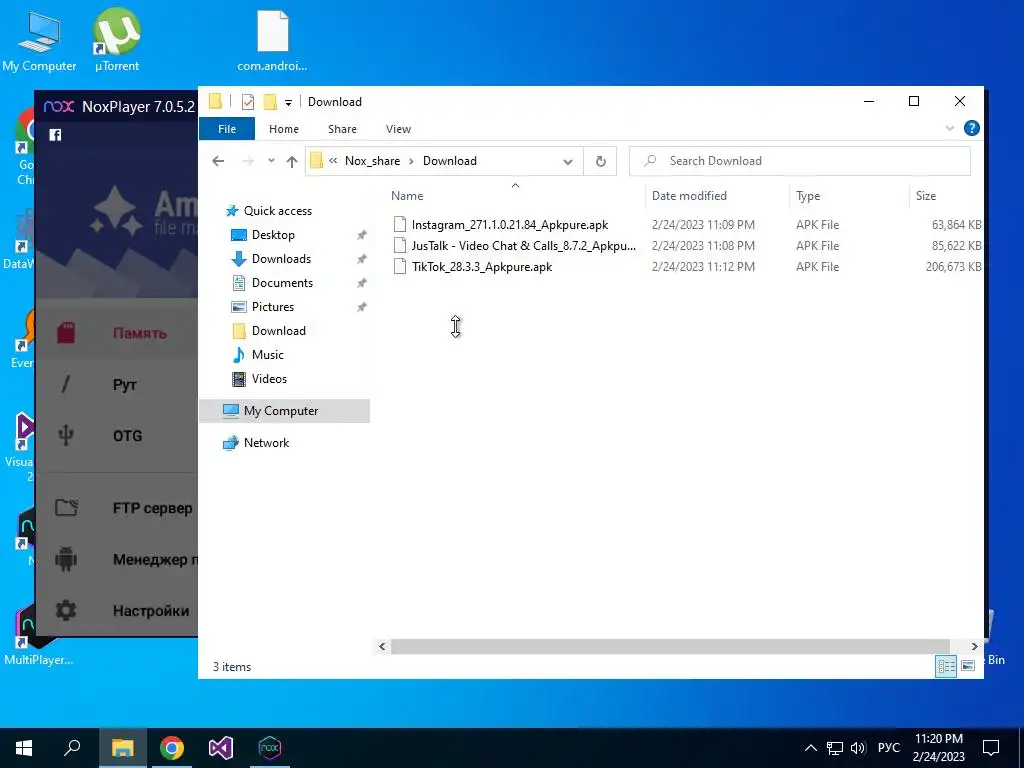
Task: Click the horizontal scrollbar right arrow
Action: 974,646
